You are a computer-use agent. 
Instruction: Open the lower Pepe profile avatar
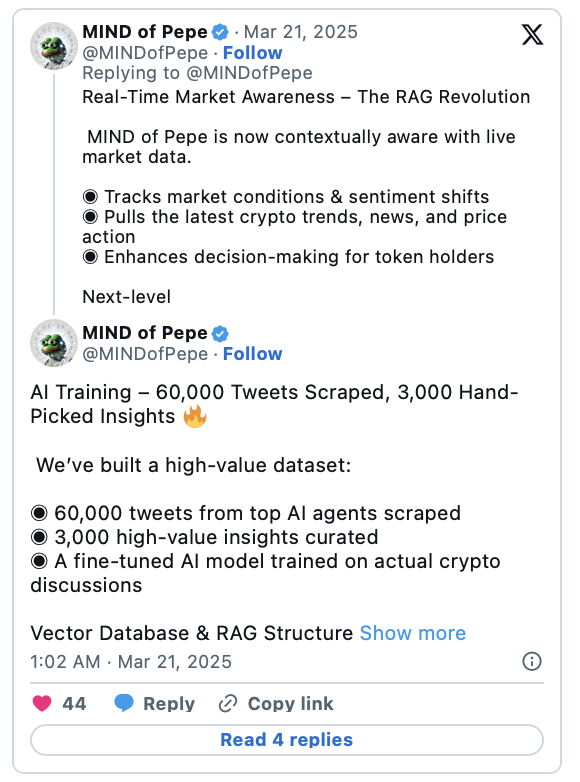54,343
